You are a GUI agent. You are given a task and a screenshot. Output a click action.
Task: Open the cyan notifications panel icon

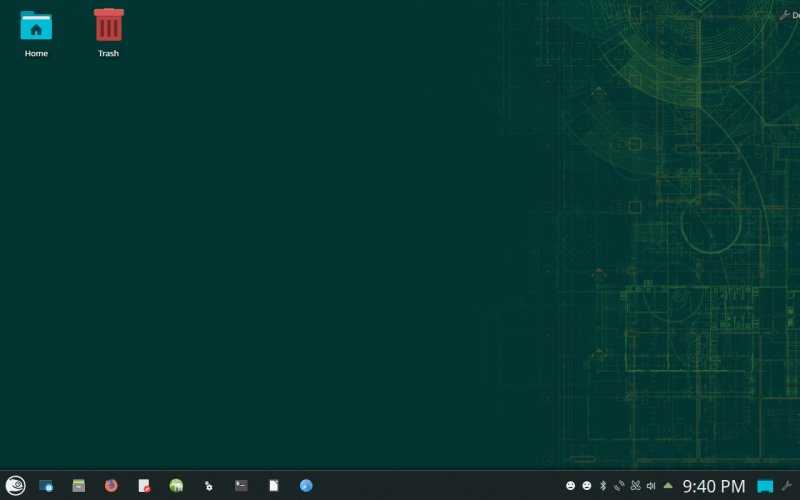click(764, 486)
